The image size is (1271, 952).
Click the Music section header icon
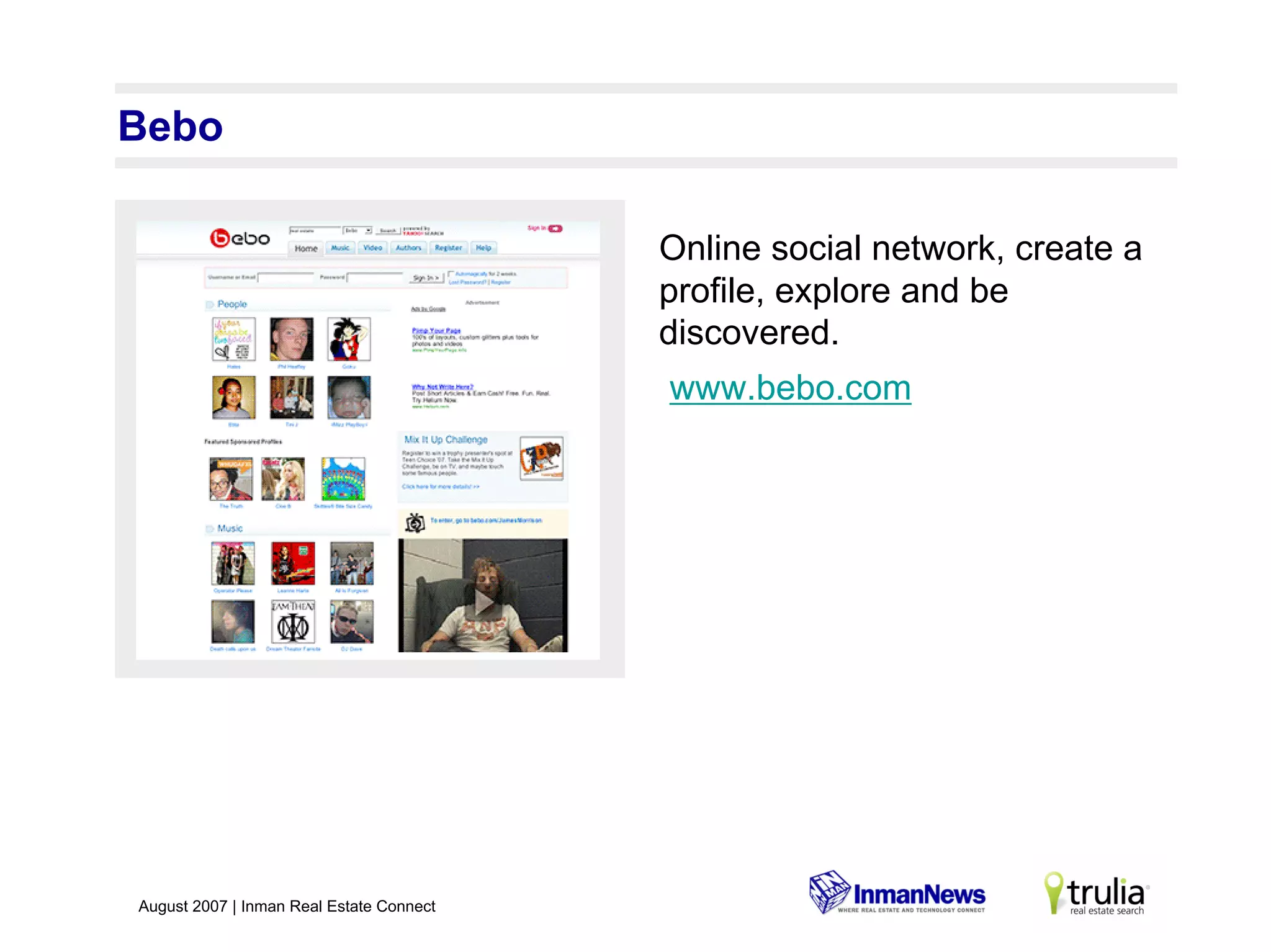point(210,529)
